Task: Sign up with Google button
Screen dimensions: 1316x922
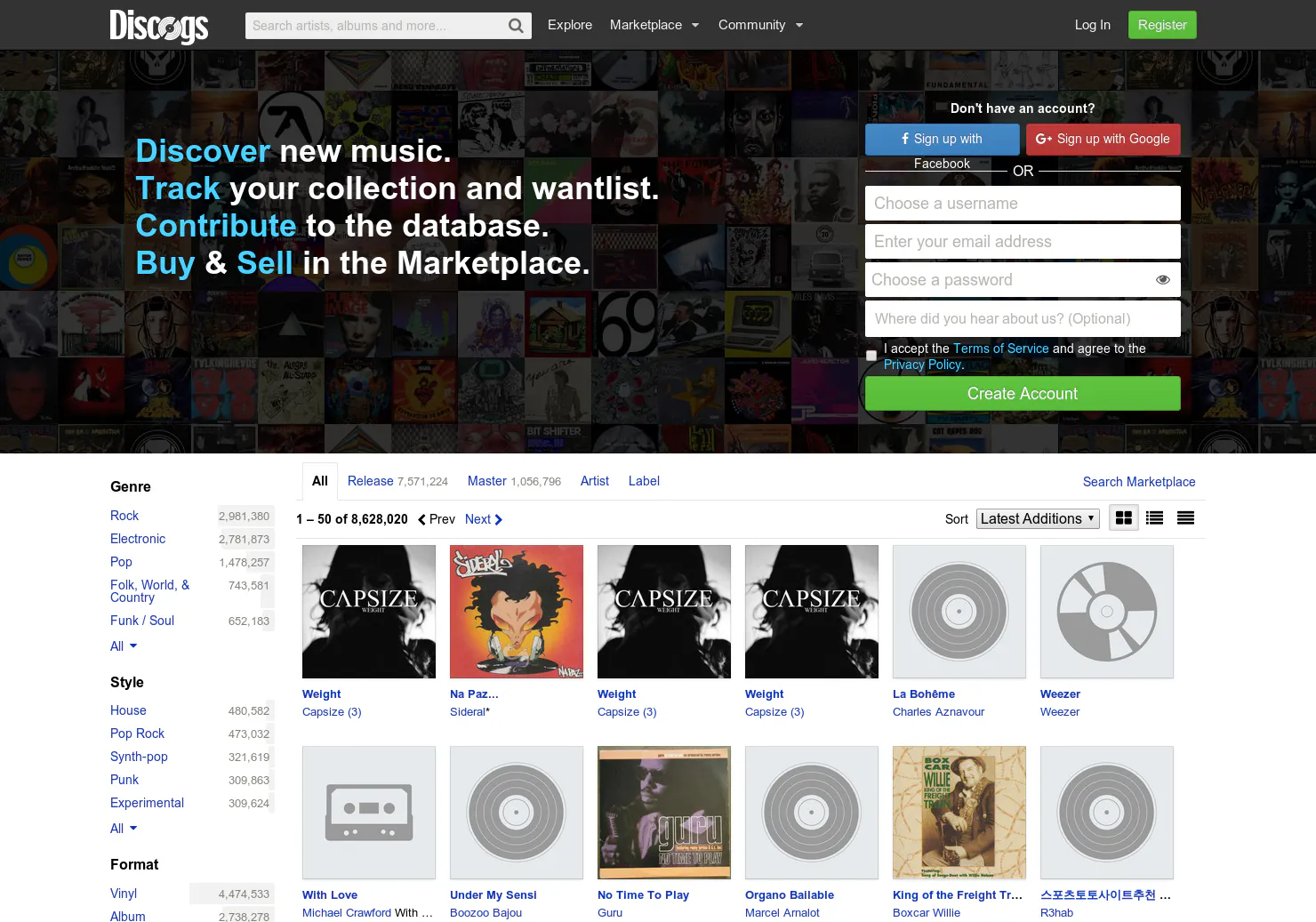Action: coord(1103,140)
